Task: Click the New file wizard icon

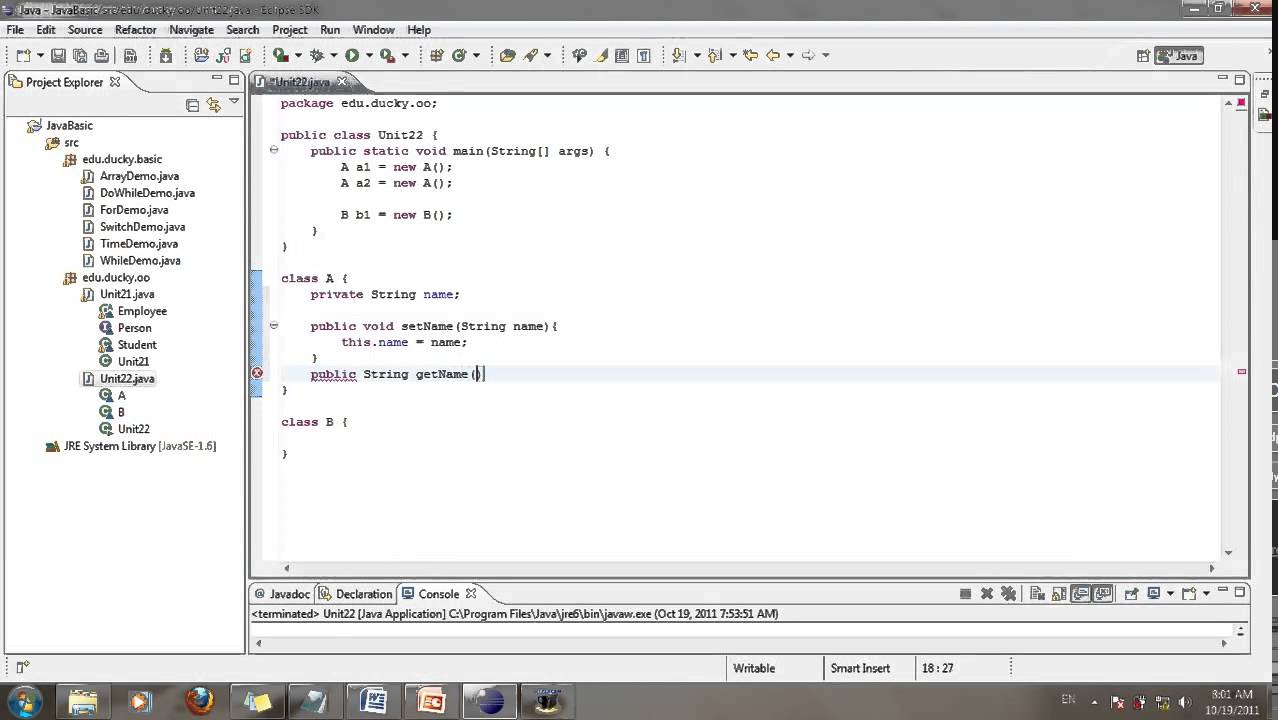Action: pyautogui.click(x=23, y=56)
